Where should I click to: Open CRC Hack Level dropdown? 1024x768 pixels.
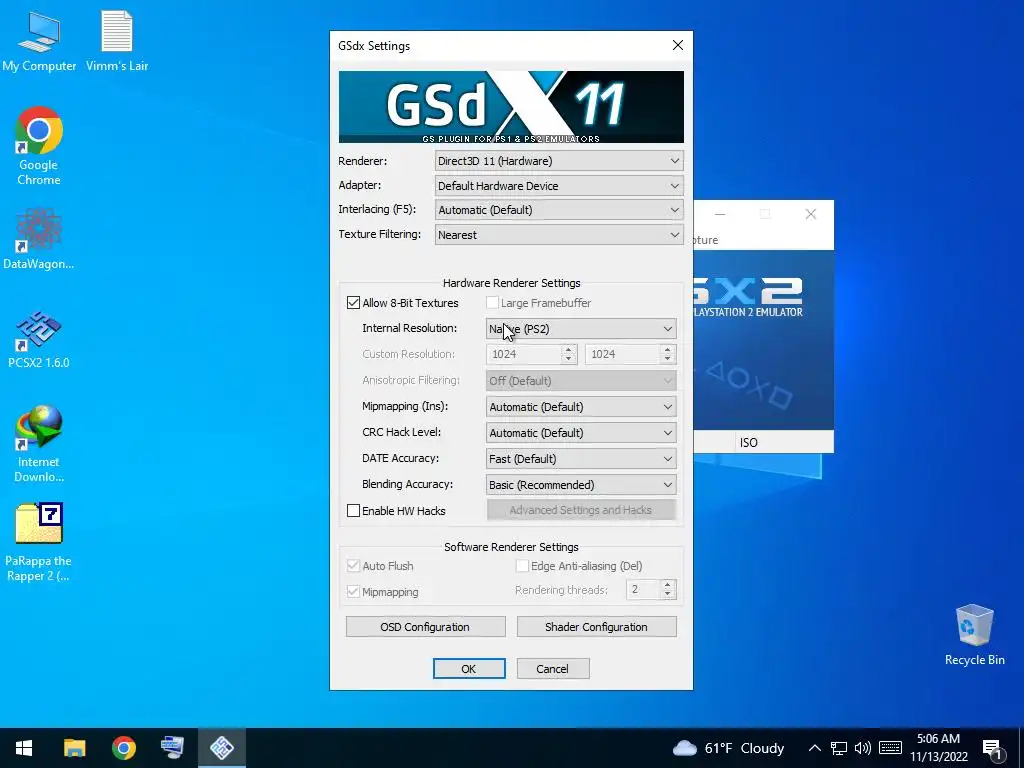pos(581,432)
